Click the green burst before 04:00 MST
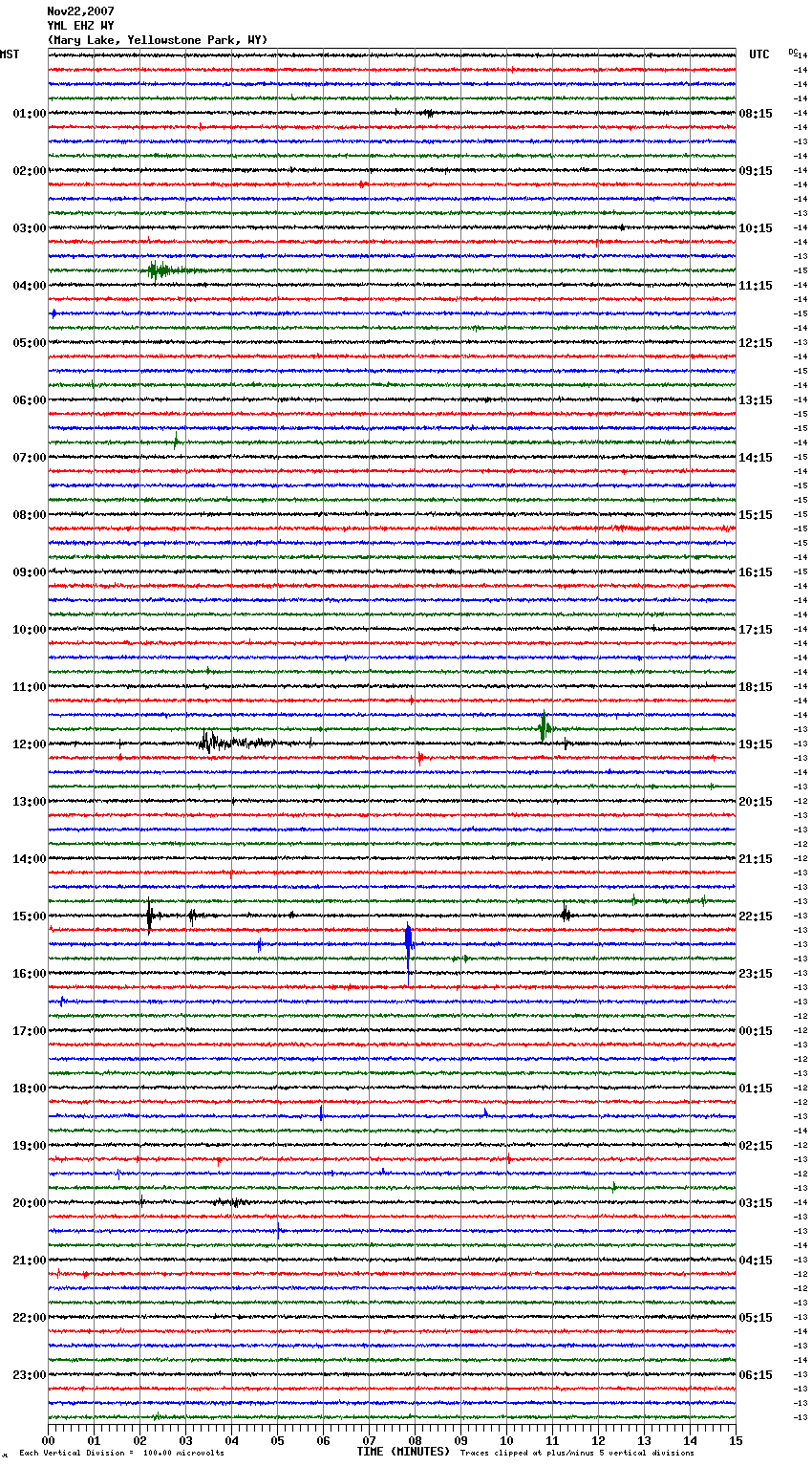The image size is (812, 1466). coord(158,270)
